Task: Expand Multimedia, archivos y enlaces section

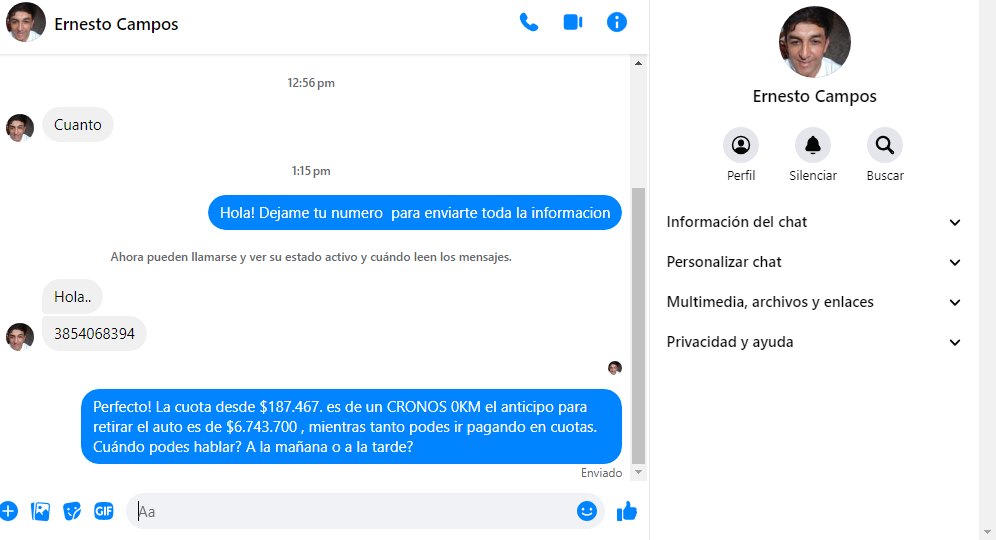Action: (814, 302)
